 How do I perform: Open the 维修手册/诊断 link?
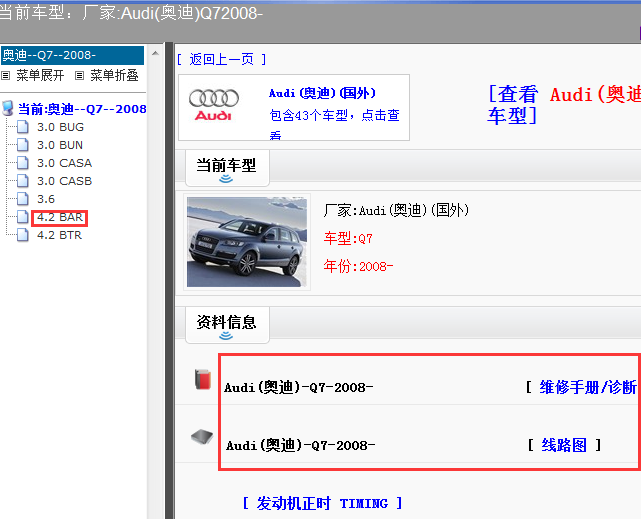tap(588, 387)
